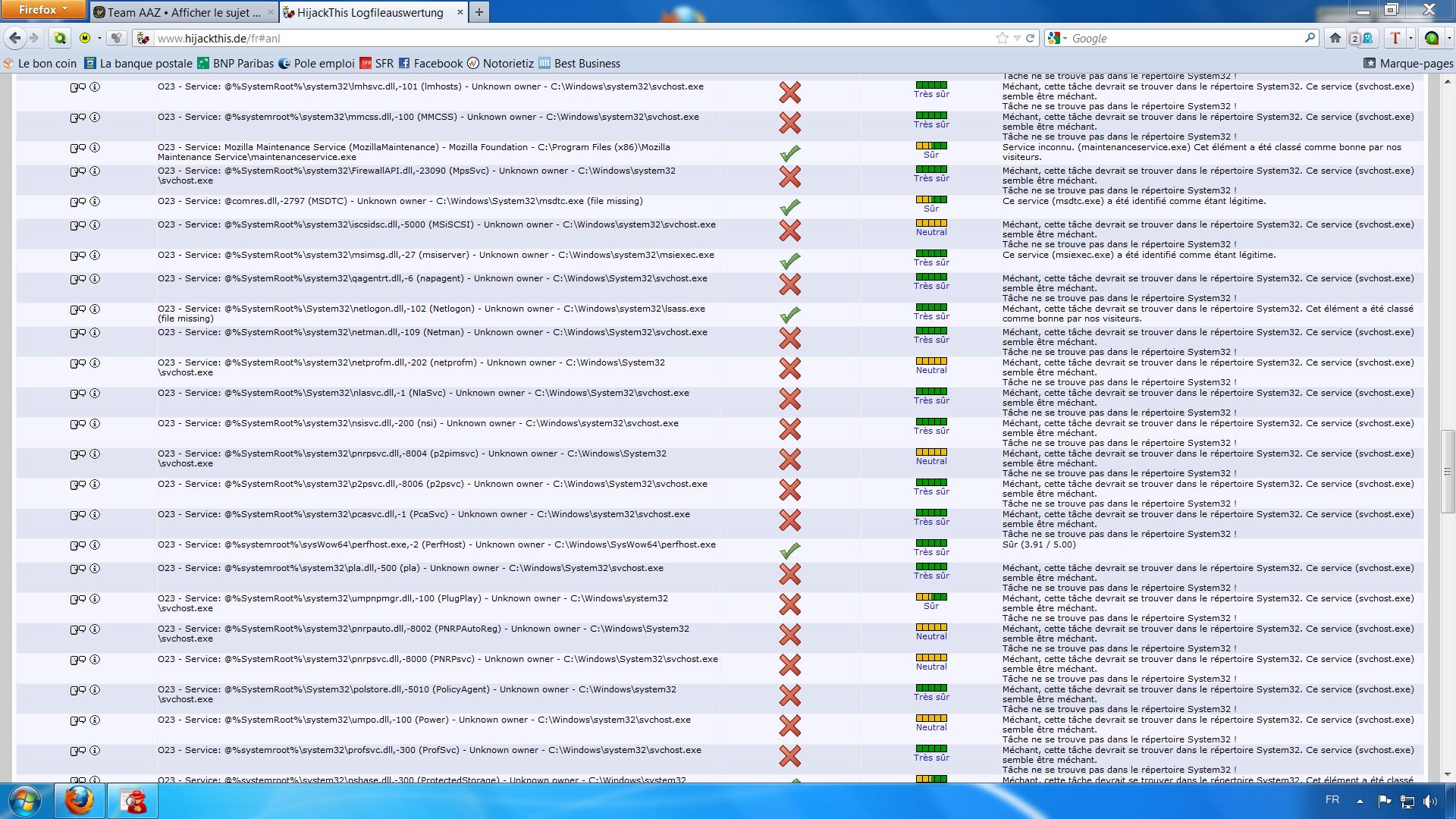Open the dropdown arrow next to M icon
Image resolution: width=1456 pixels, height=819 pixels.
click(99, 38)
